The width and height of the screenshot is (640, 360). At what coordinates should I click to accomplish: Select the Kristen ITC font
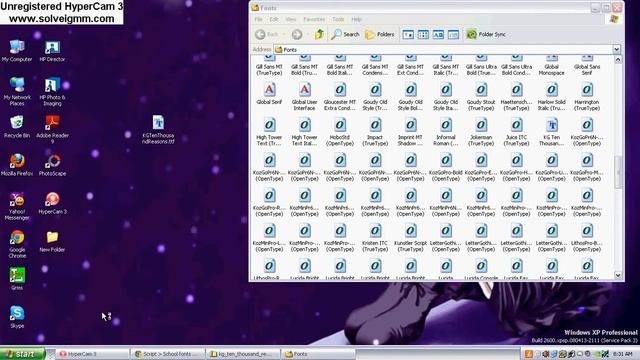pyautogui.click(x=375, y=238)
